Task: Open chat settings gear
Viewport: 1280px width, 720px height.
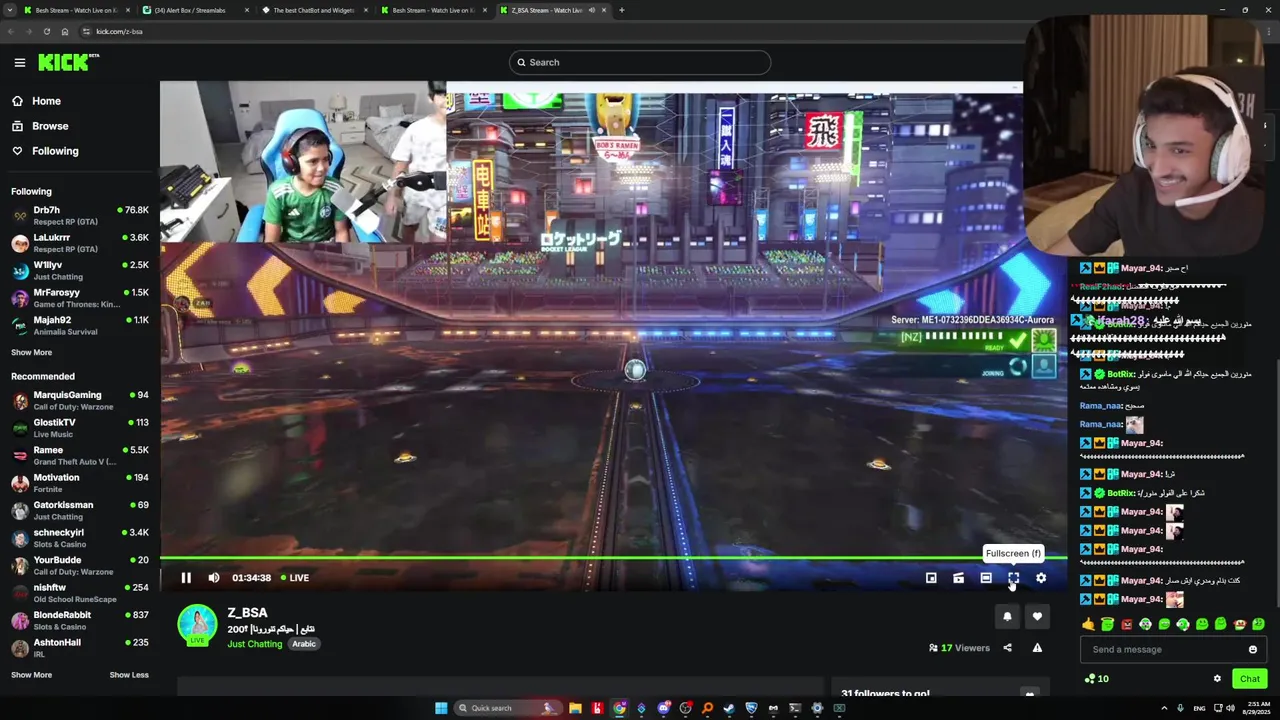Action: tap(1217, 679)
